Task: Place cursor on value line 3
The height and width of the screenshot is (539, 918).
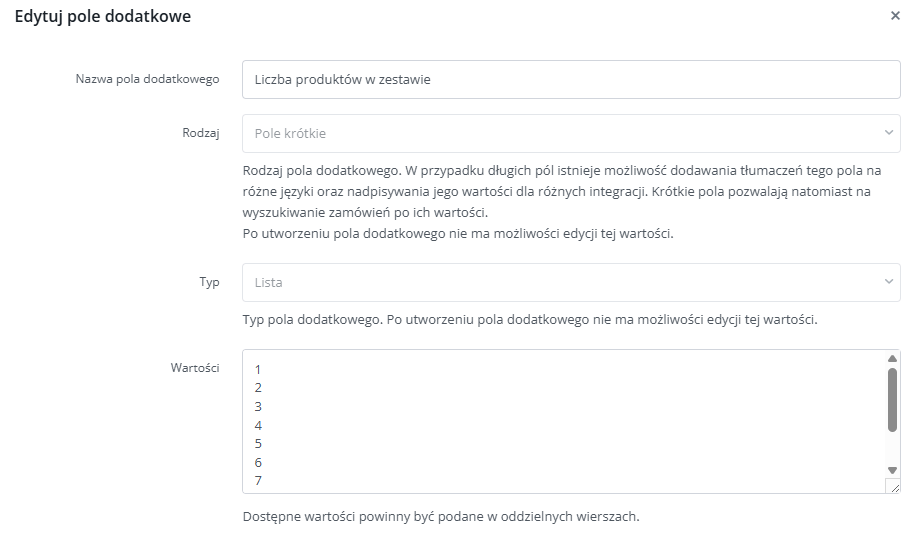Action: (258, 407)
